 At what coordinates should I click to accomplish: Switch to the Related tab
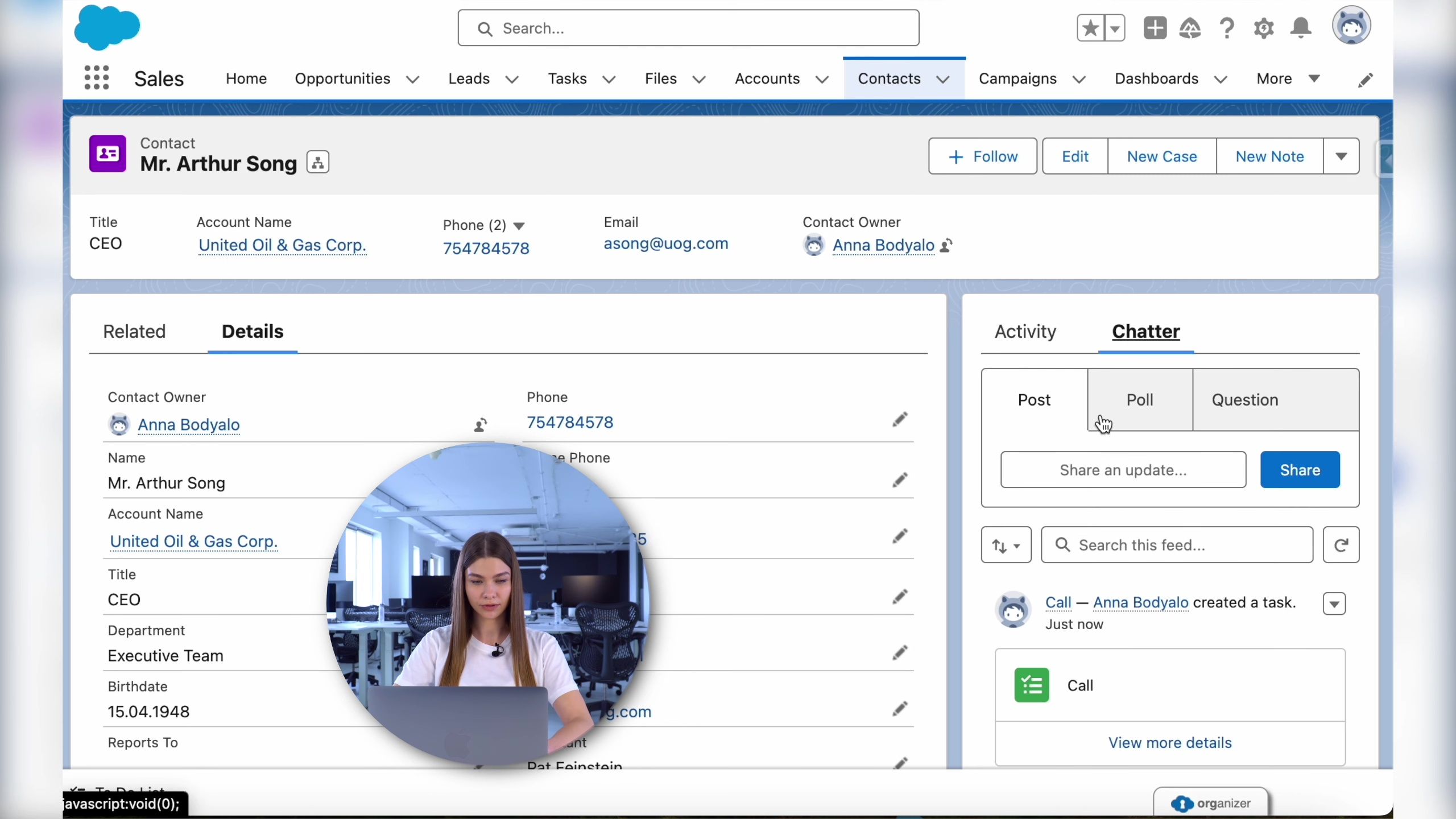pos(134,332)
